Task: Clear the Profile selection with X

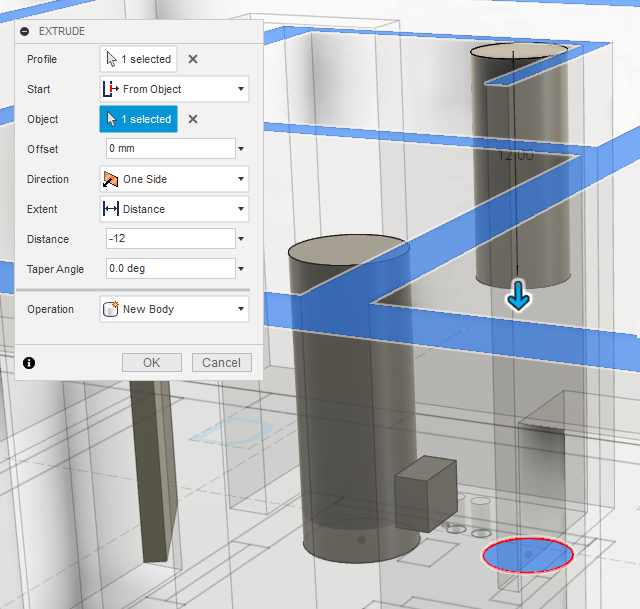Action: click(193, 59)
